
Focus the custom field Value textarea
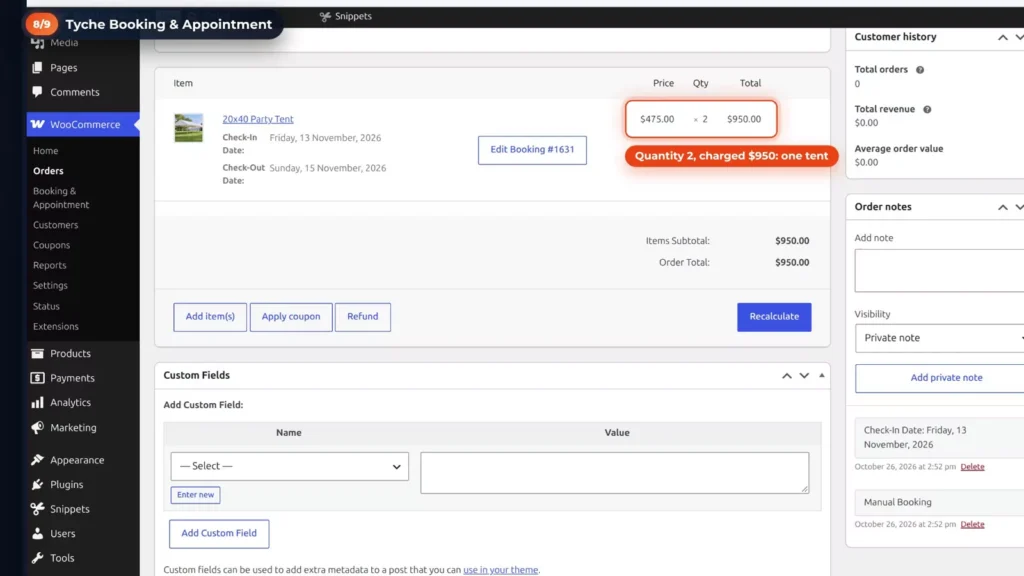click(x=615, y=473)
